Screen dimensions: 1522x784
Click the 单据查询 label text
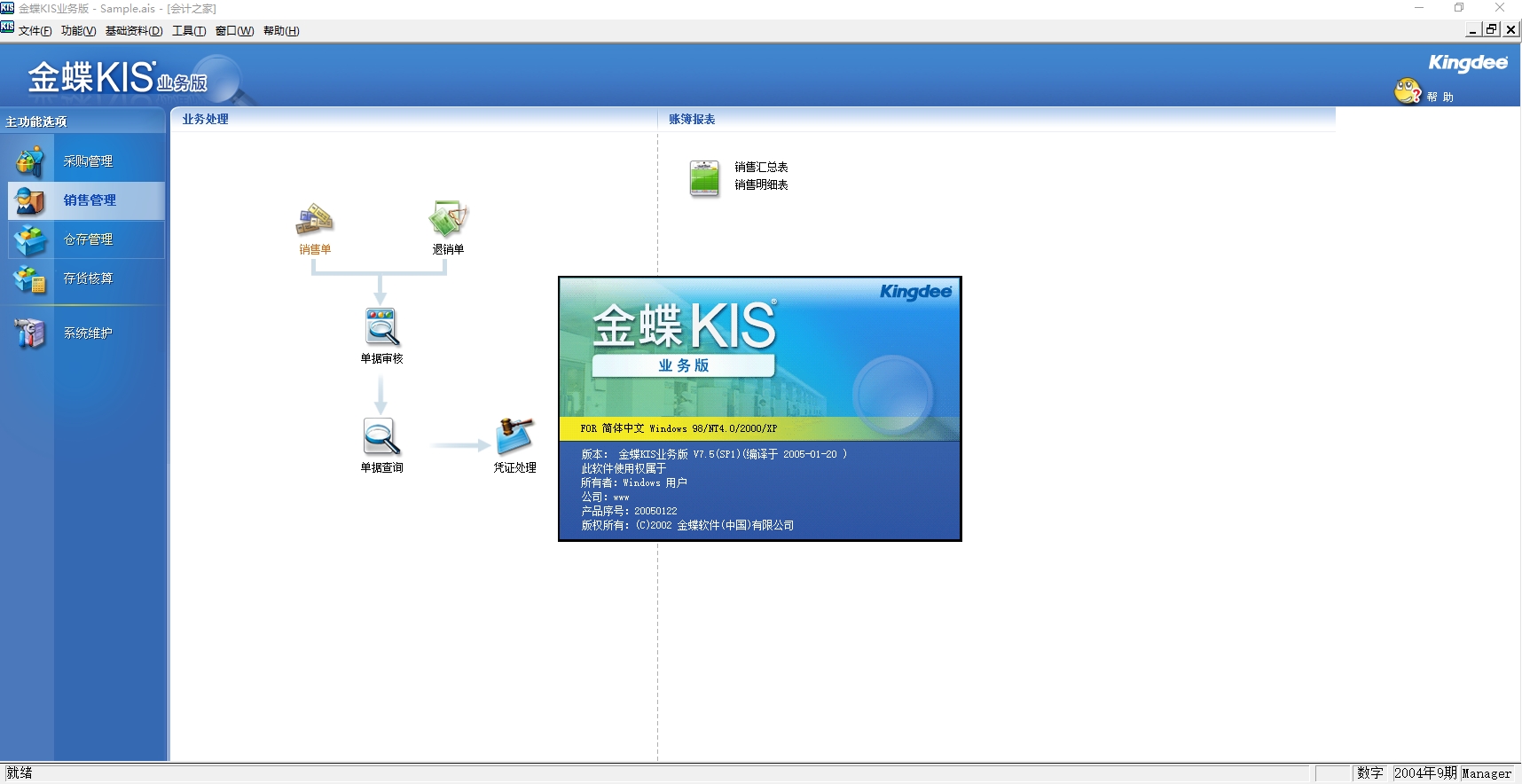click(381, 467)
